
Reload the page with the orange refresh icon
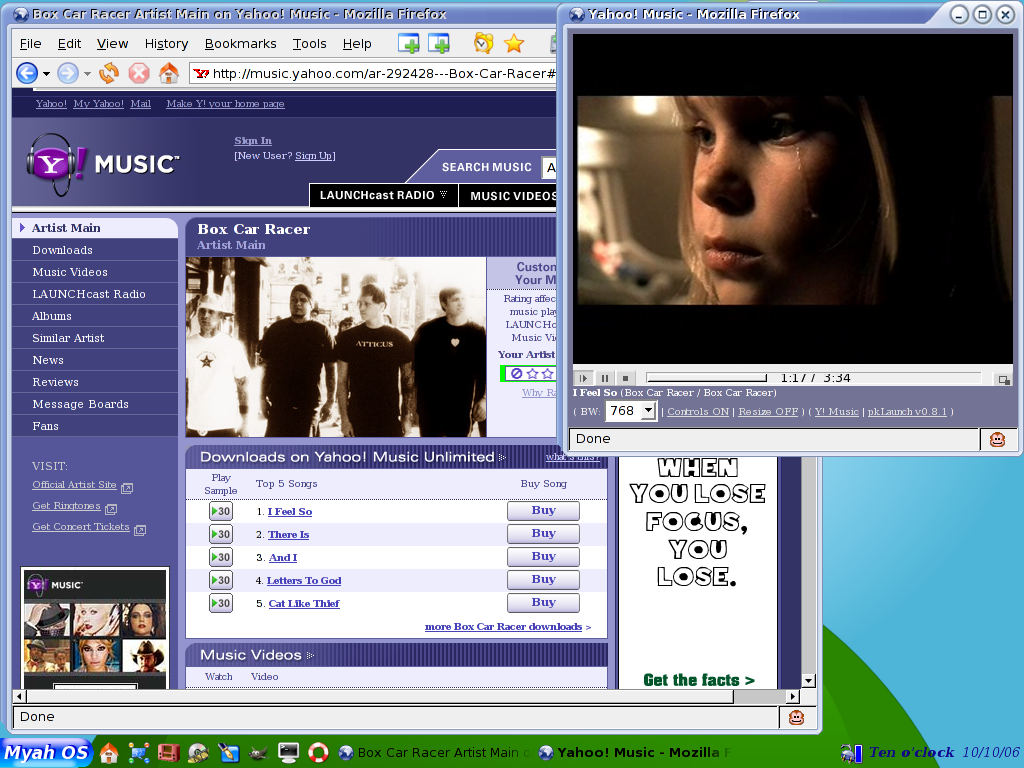click(x=108, y=72)
